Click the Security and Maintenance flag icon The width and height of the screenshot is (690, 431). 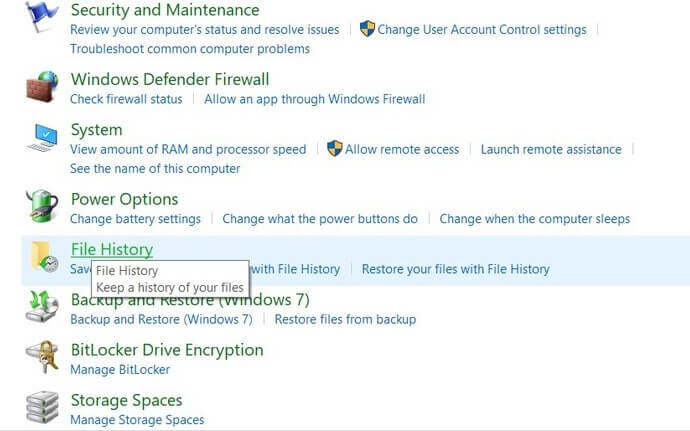pyautogui.click(x=42, y=17)
